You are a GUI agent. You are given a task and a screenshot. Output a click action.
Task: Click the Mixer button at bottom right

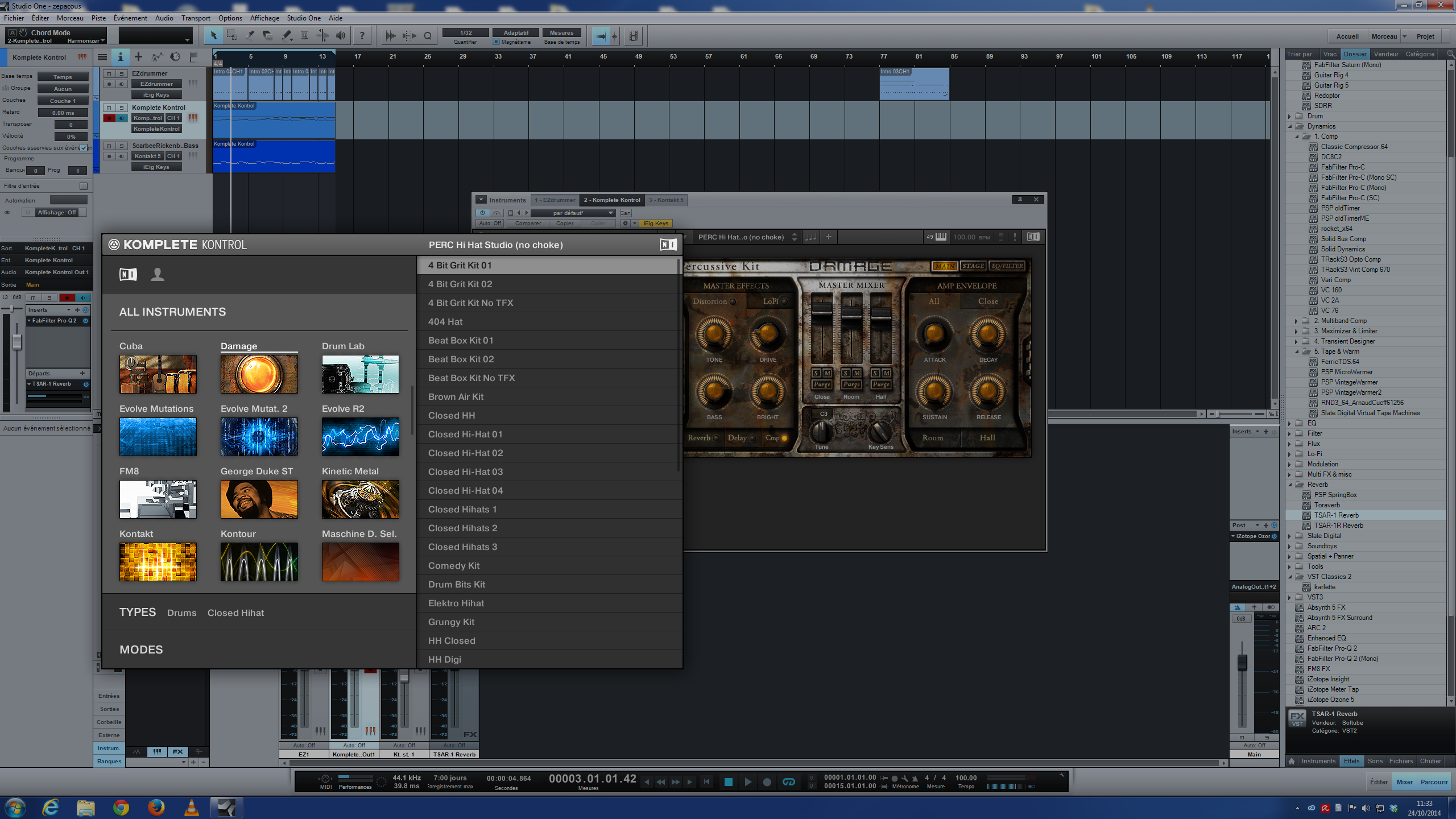tap(1404, 782)
